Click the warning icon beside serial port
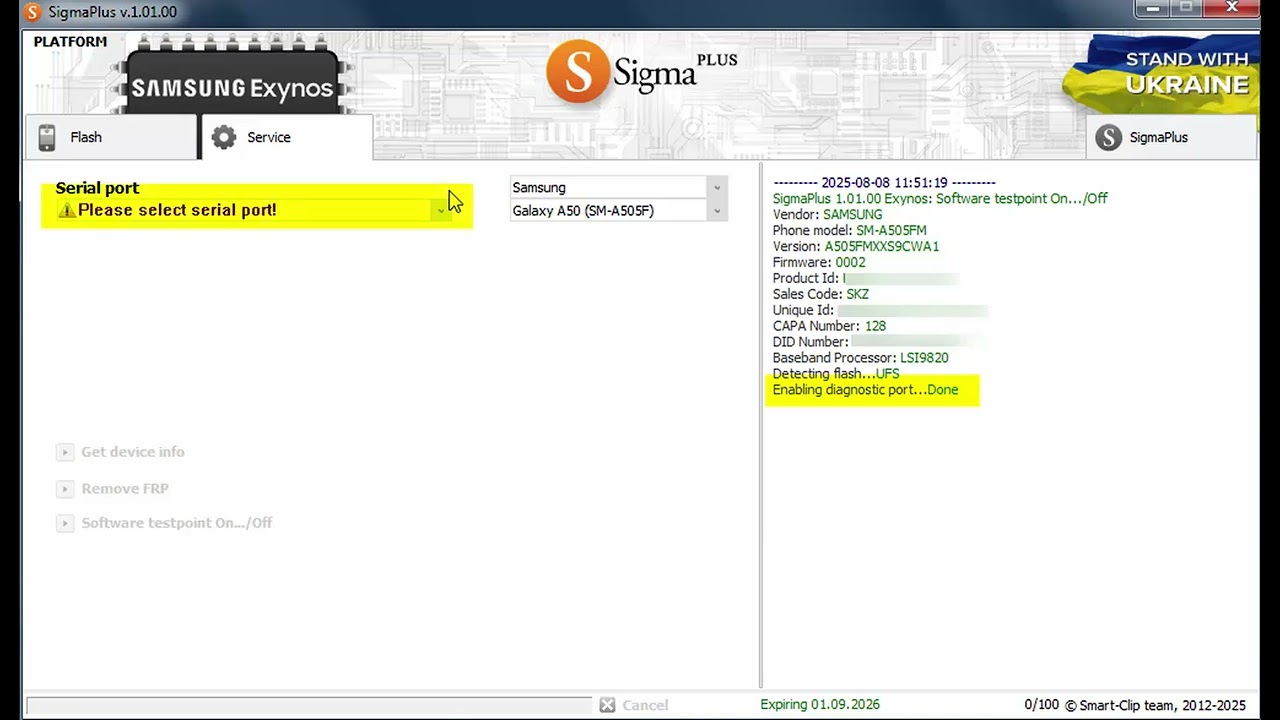The width and height of the screenshot is (1280, 720). (x=67, y=210)
